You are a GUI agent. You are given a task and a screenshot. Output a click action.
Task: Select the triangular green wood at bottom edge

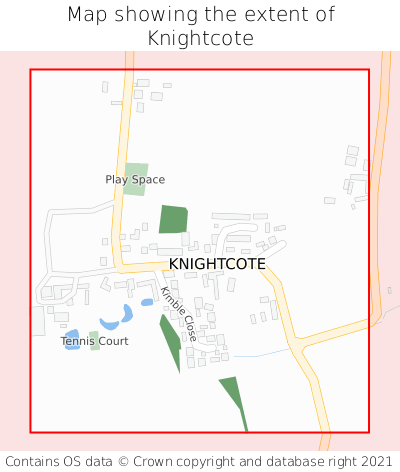(234, 404)
